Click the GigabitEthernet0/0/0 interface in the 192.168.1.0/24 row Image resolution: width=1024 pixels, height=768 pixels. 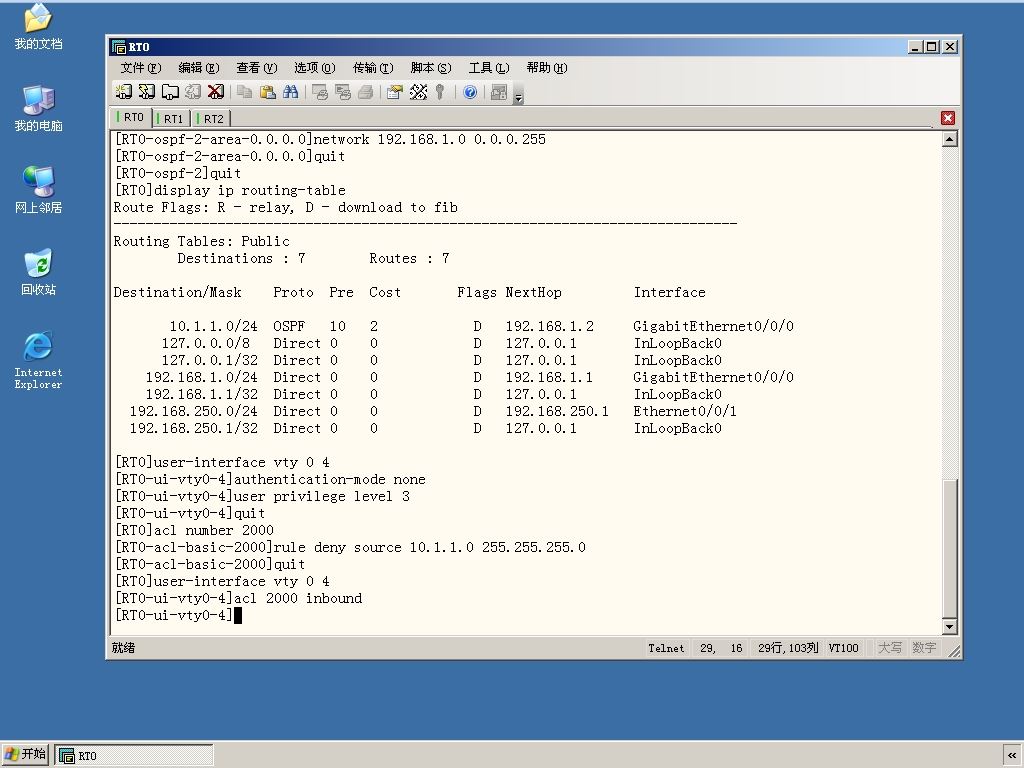tap(713, 377)
